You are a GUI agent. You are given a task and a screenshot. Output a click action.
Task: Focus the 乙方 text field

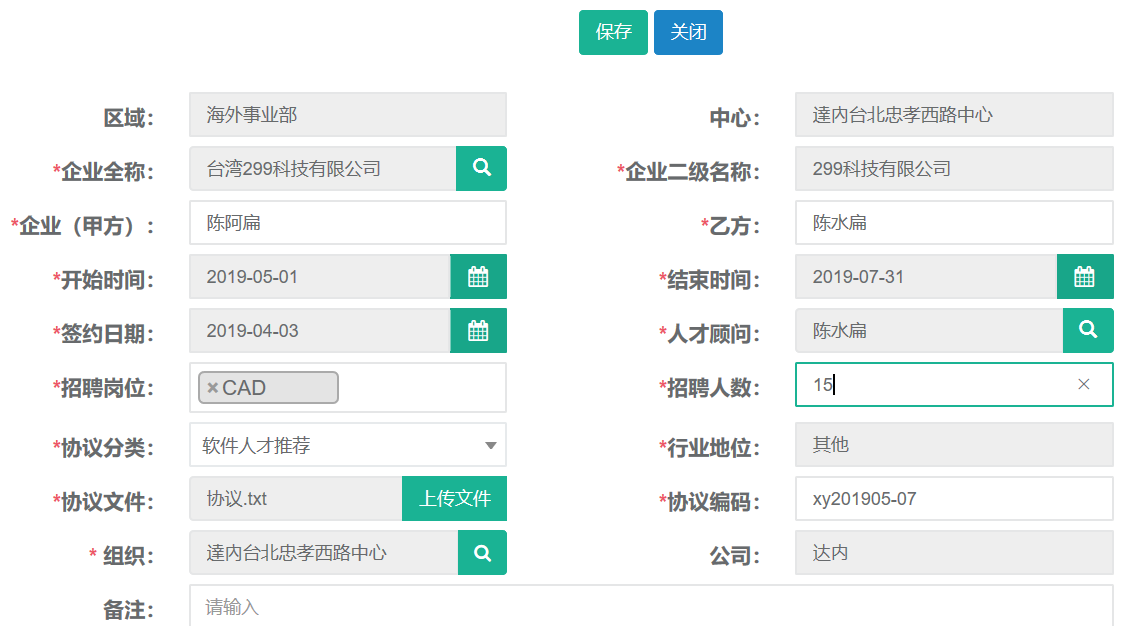point(953,223)
